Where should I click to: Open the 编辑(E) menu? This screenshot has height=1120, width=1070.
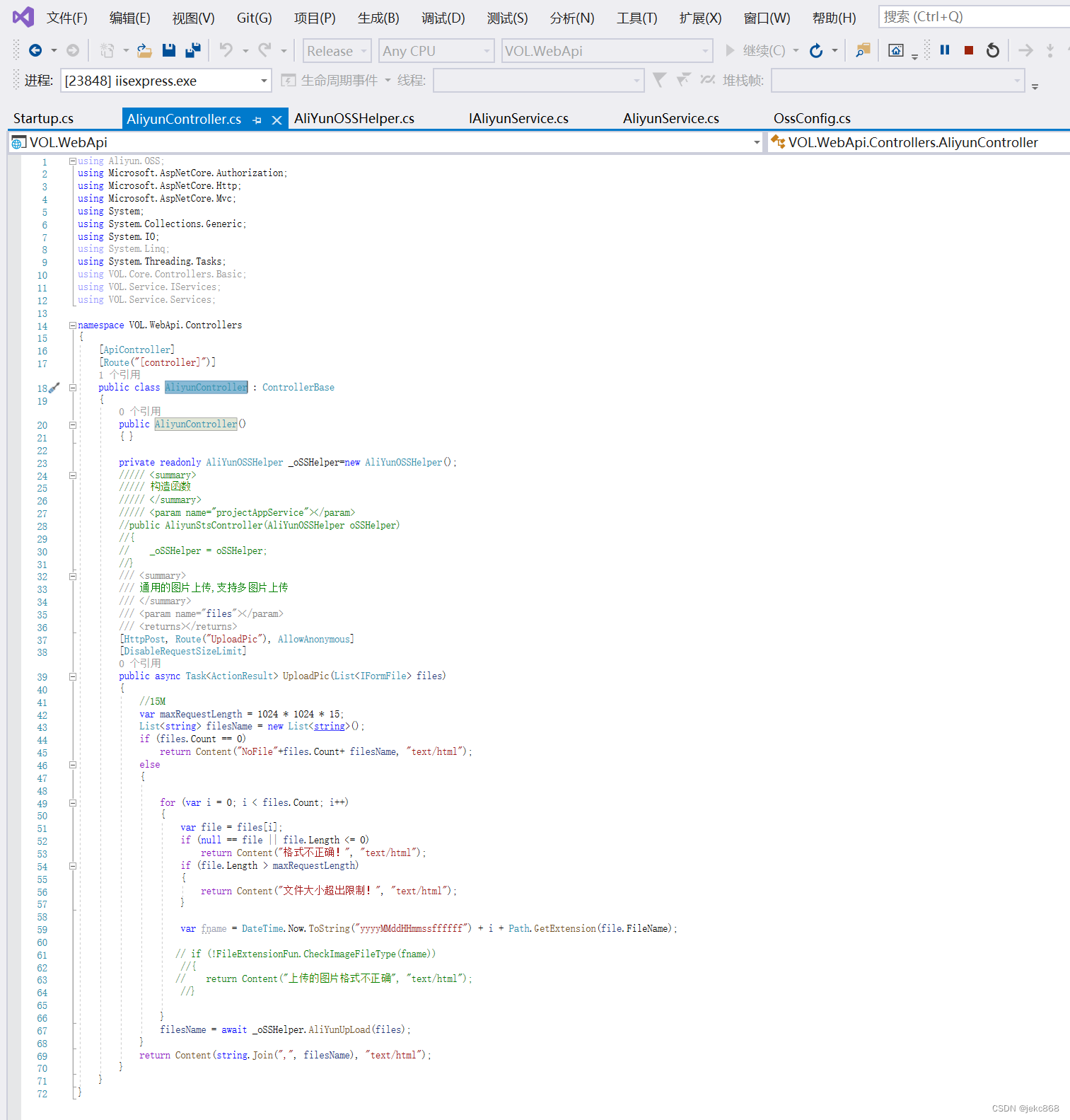pos(130,18)
